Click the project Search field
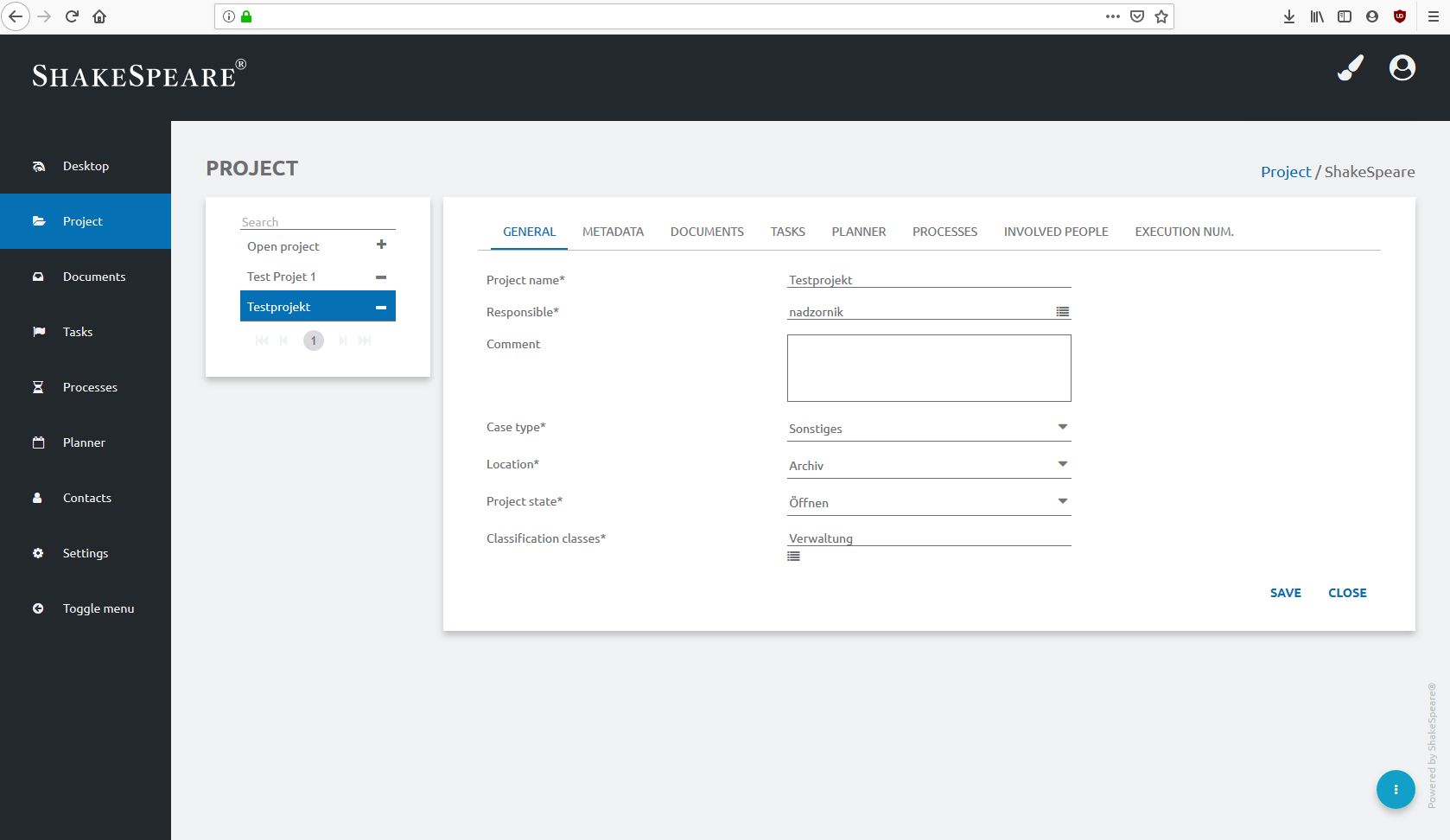The image size is (1450, 840). 318,222
